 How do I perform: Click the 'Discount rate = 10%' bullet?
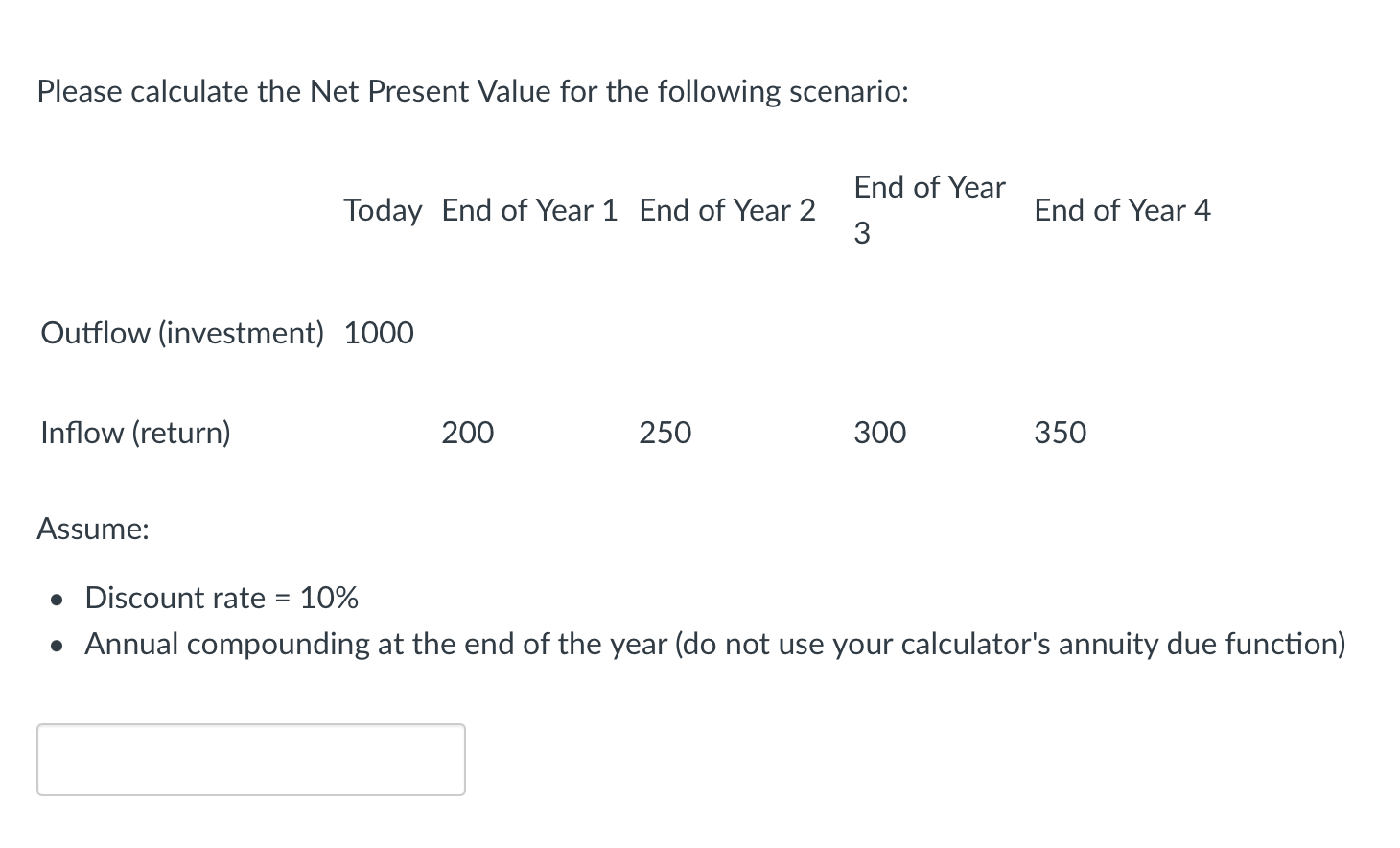[x=222, y=597]
